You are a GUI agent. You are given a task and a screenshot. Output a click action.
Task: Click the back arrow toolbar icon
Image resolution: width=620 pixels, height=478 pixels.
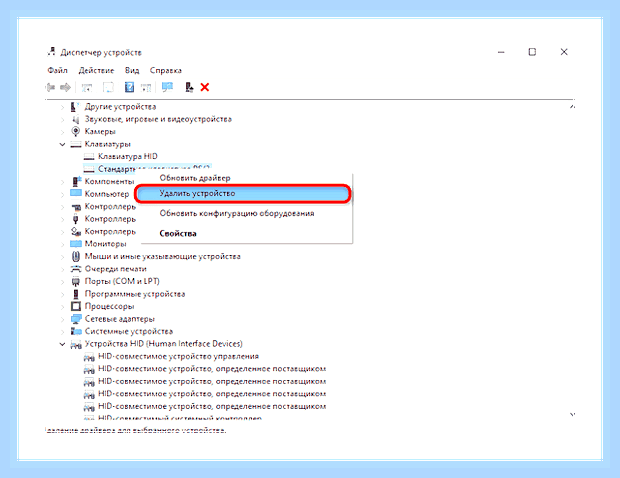click(51, 87)
